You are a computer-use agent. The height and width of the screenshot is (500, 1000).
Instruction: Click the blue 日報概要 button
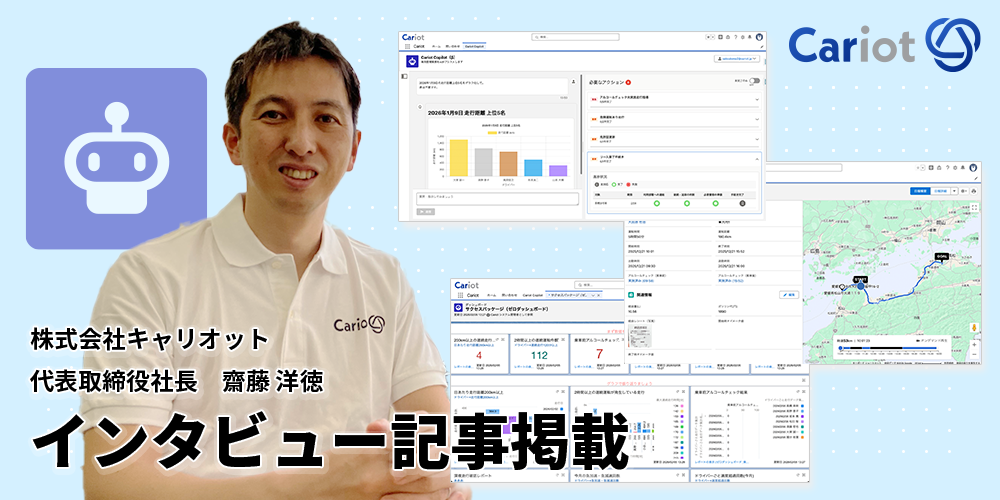920,191
